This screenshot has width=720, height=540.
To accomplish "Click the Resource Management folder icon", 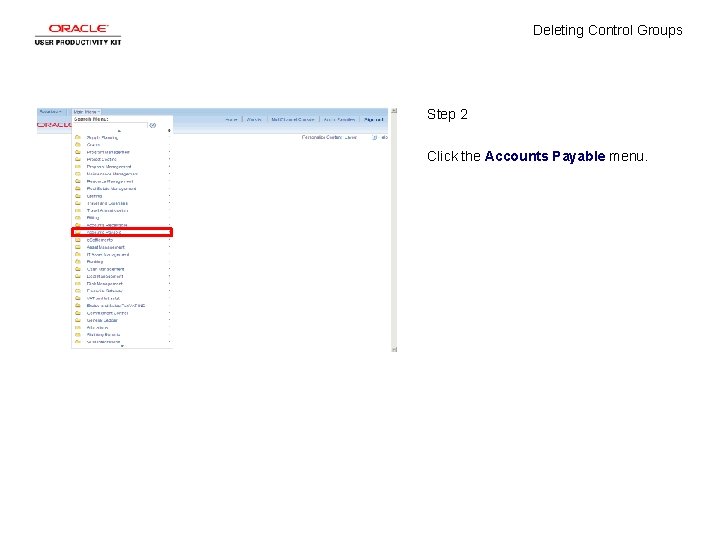I will coord(78,181).
